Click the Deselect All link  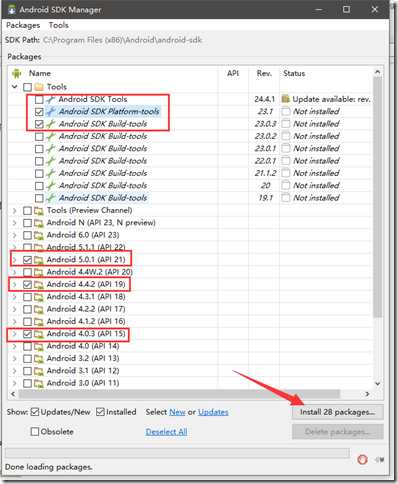coord(166,432)
